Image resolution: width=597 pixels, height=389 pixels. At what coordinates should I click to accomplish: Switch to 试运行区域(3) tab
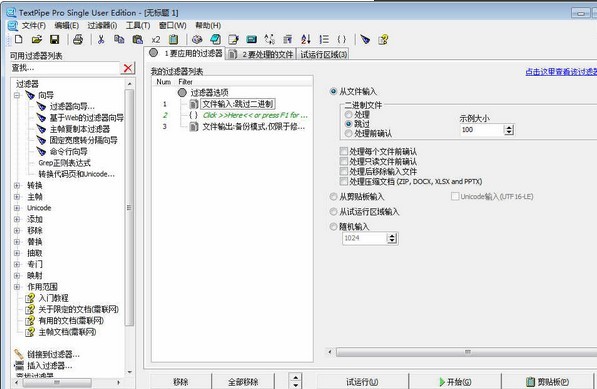(x=323, y=54)
